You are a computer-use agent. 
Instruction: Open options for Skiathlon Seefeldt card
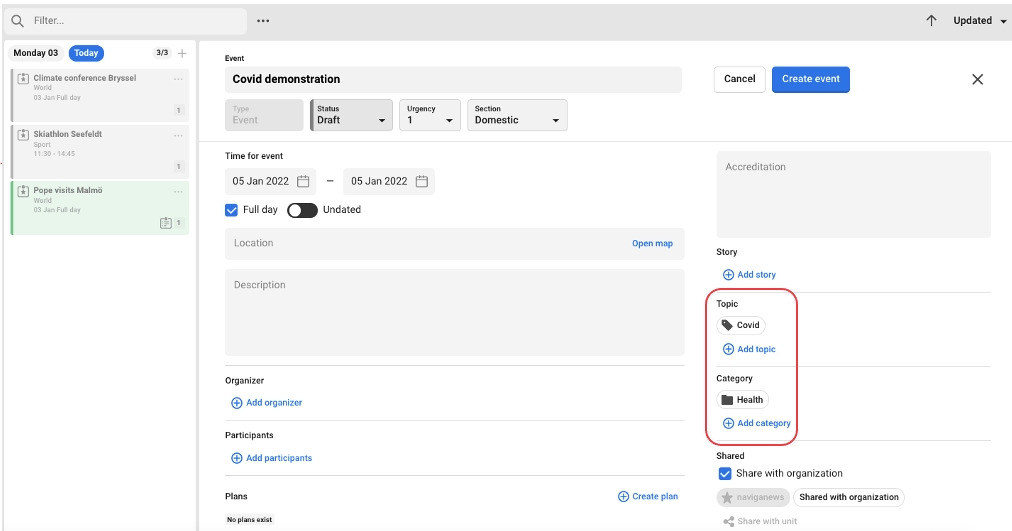tap(179, 135)
